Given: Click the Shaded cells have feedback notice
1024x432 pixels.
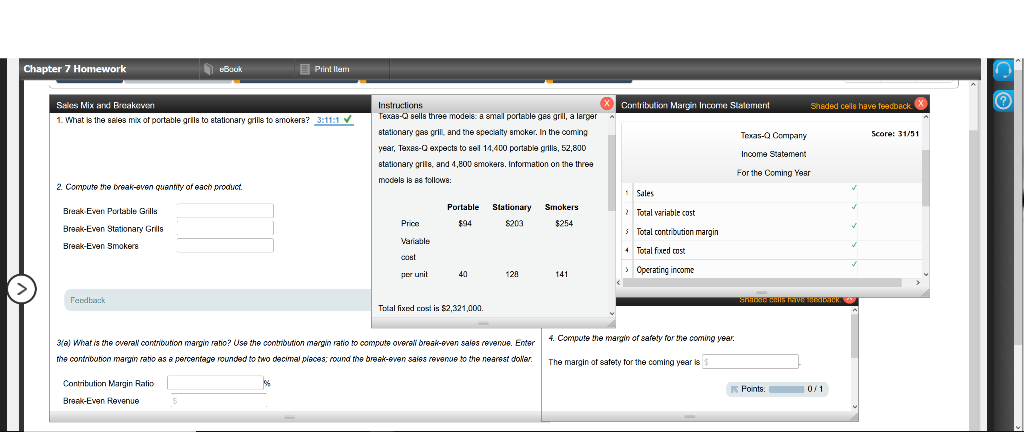Looking at the screenshot, I should (x=861, y=106).
